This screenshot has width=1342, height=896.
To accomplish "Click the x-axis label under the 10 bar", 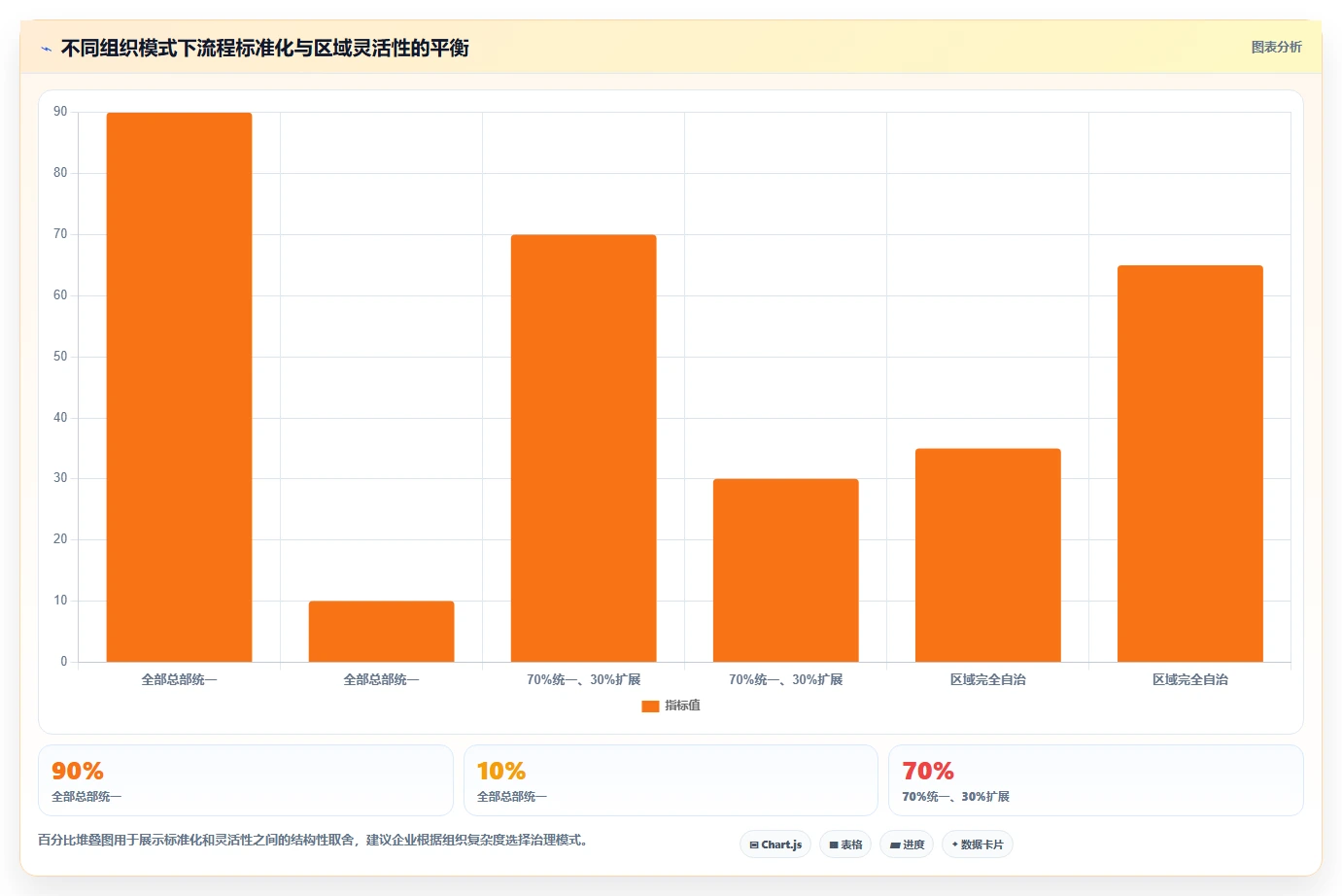I will [x=381, y=679].
